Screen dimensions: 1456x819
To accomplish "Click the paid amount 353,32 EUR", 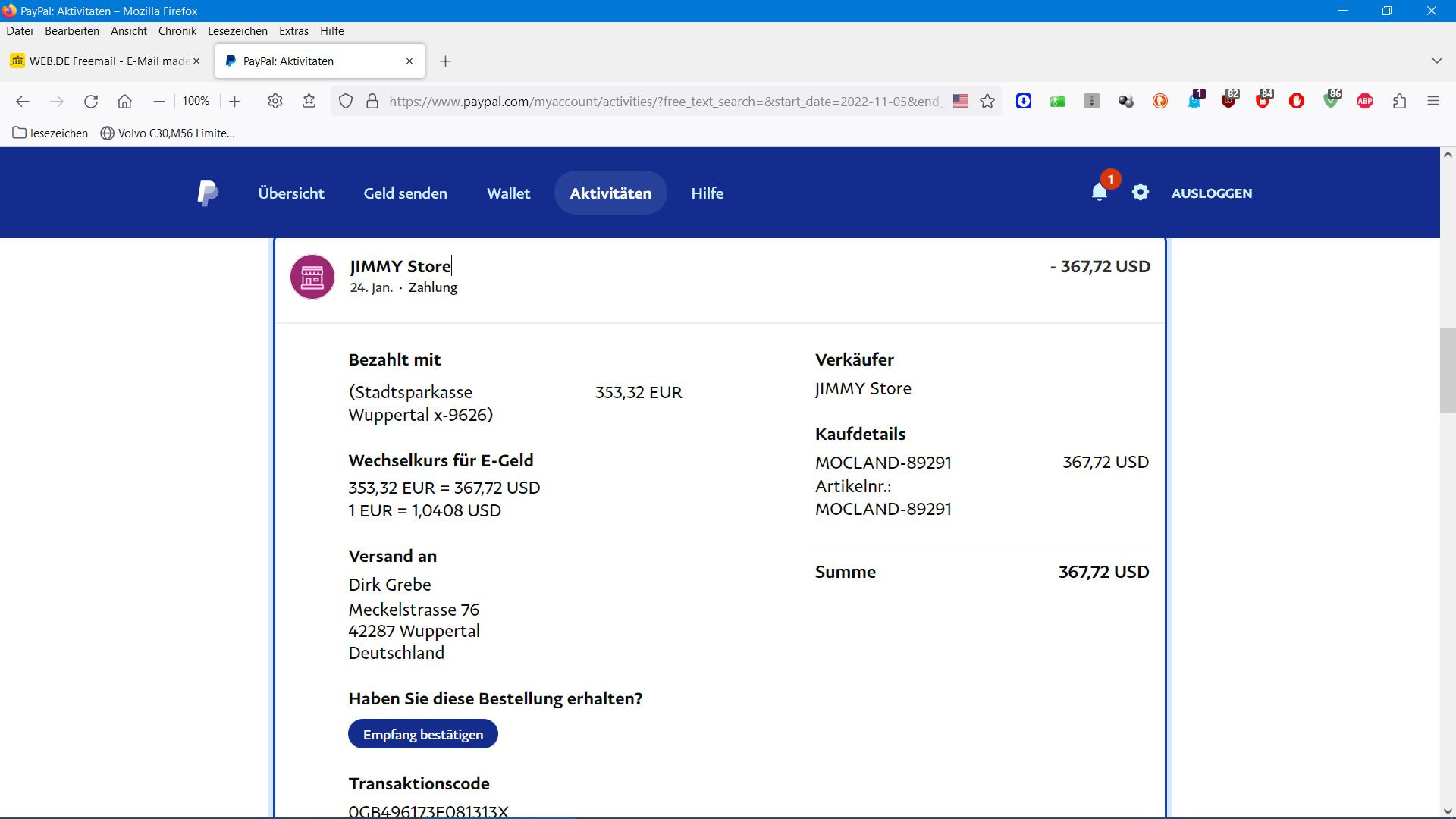I will pos(639,392).
